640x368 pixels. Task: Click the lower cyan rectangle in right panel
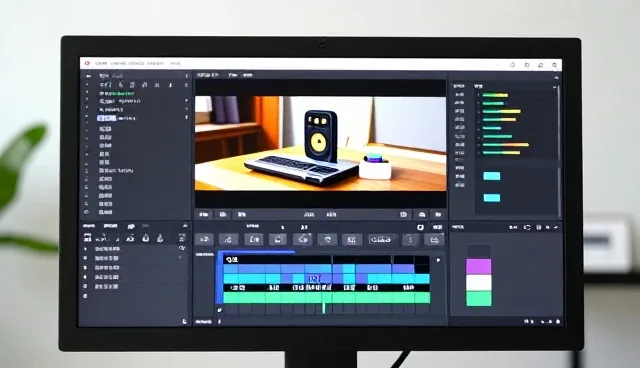point(491,198)
